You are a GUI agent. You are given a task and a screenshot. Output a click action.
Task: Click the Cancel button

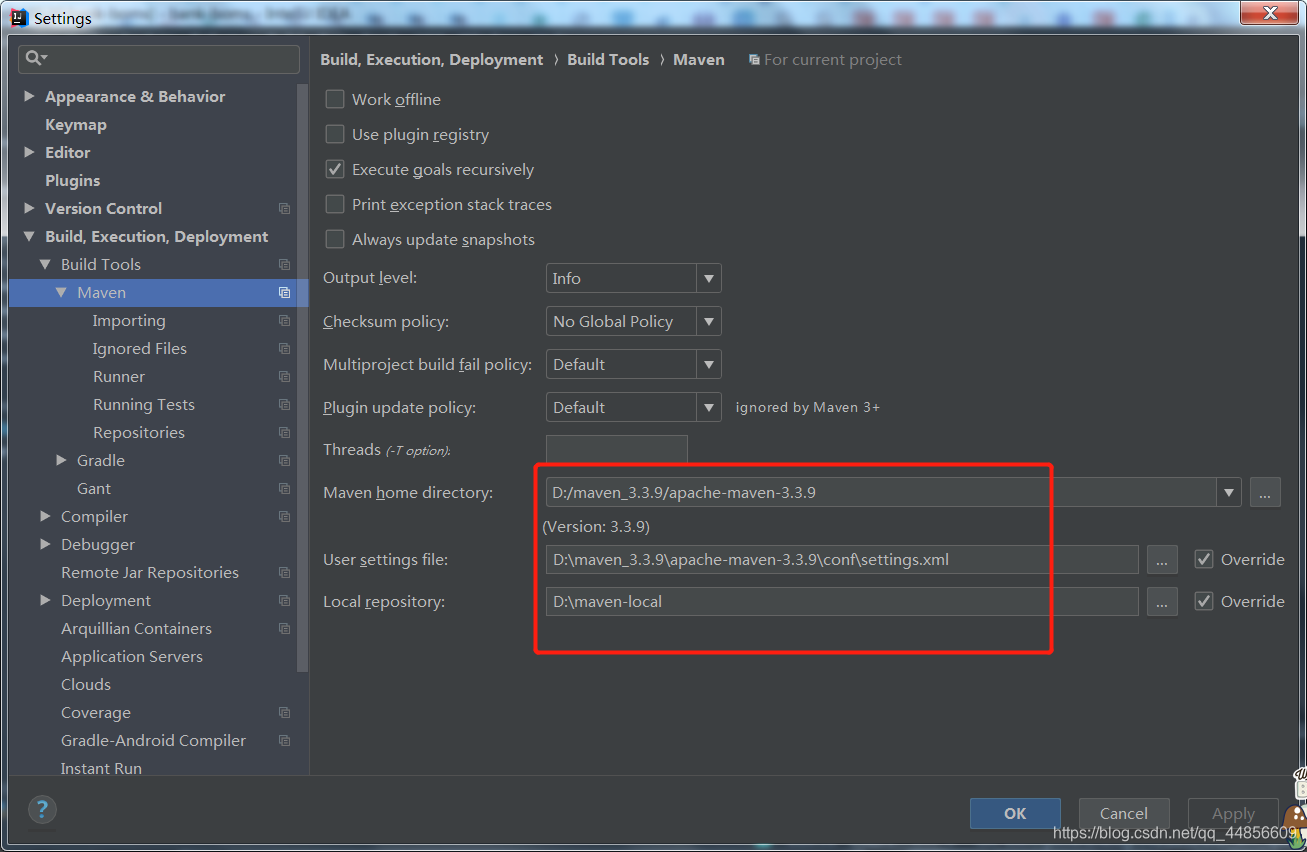(x=1124, y=813)
